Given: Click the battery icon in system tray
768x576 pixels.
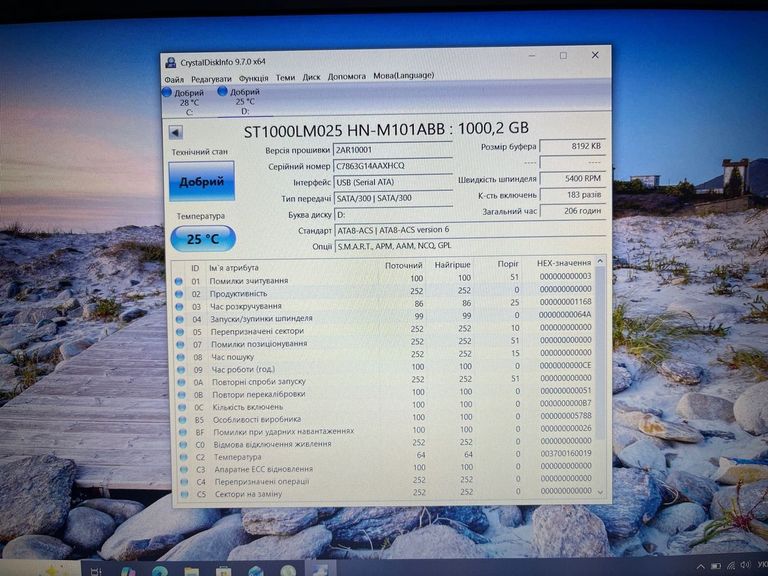Looking at the screenshot, I should 716,567.
